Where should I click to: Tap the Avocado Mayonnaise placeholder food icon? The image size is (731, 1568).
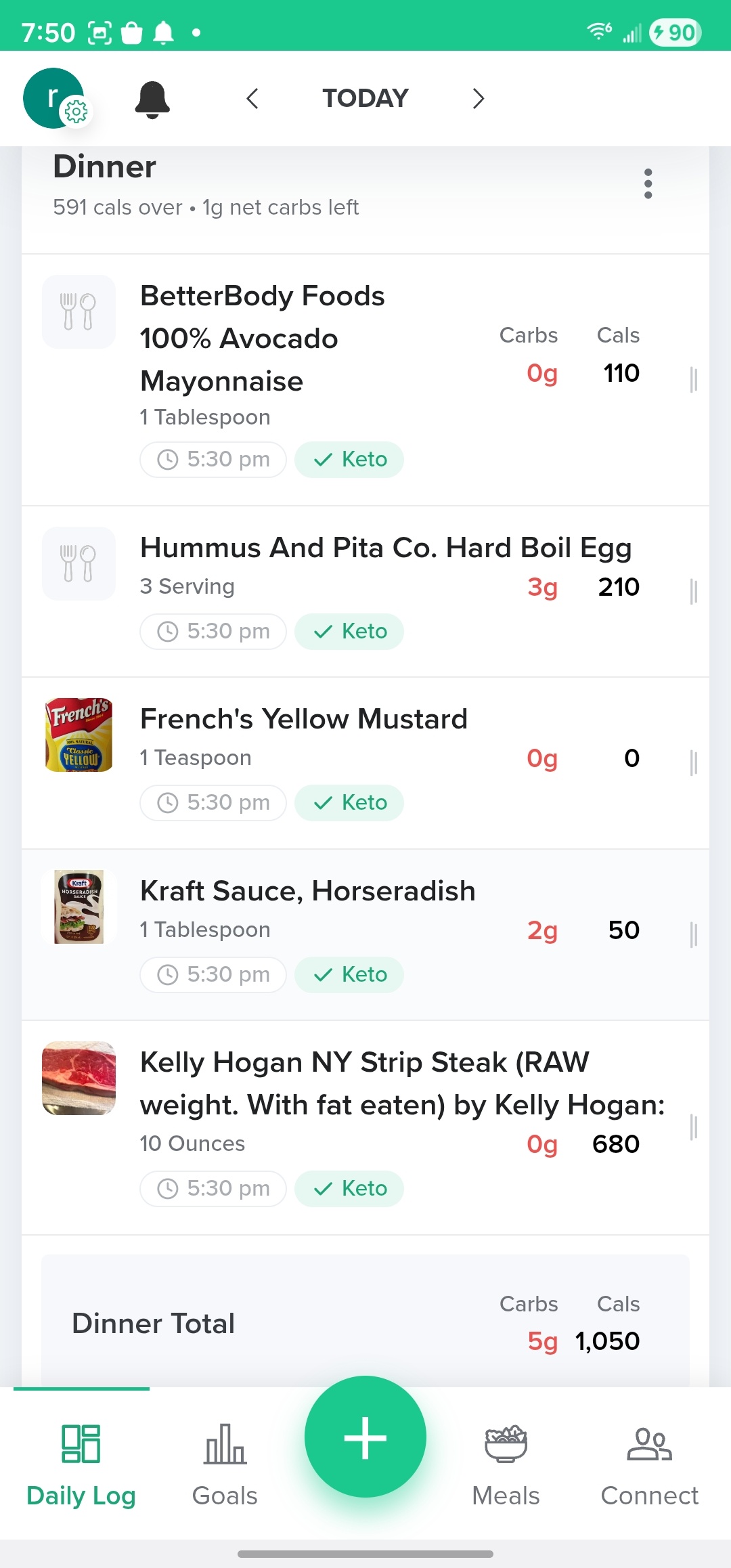79,311
